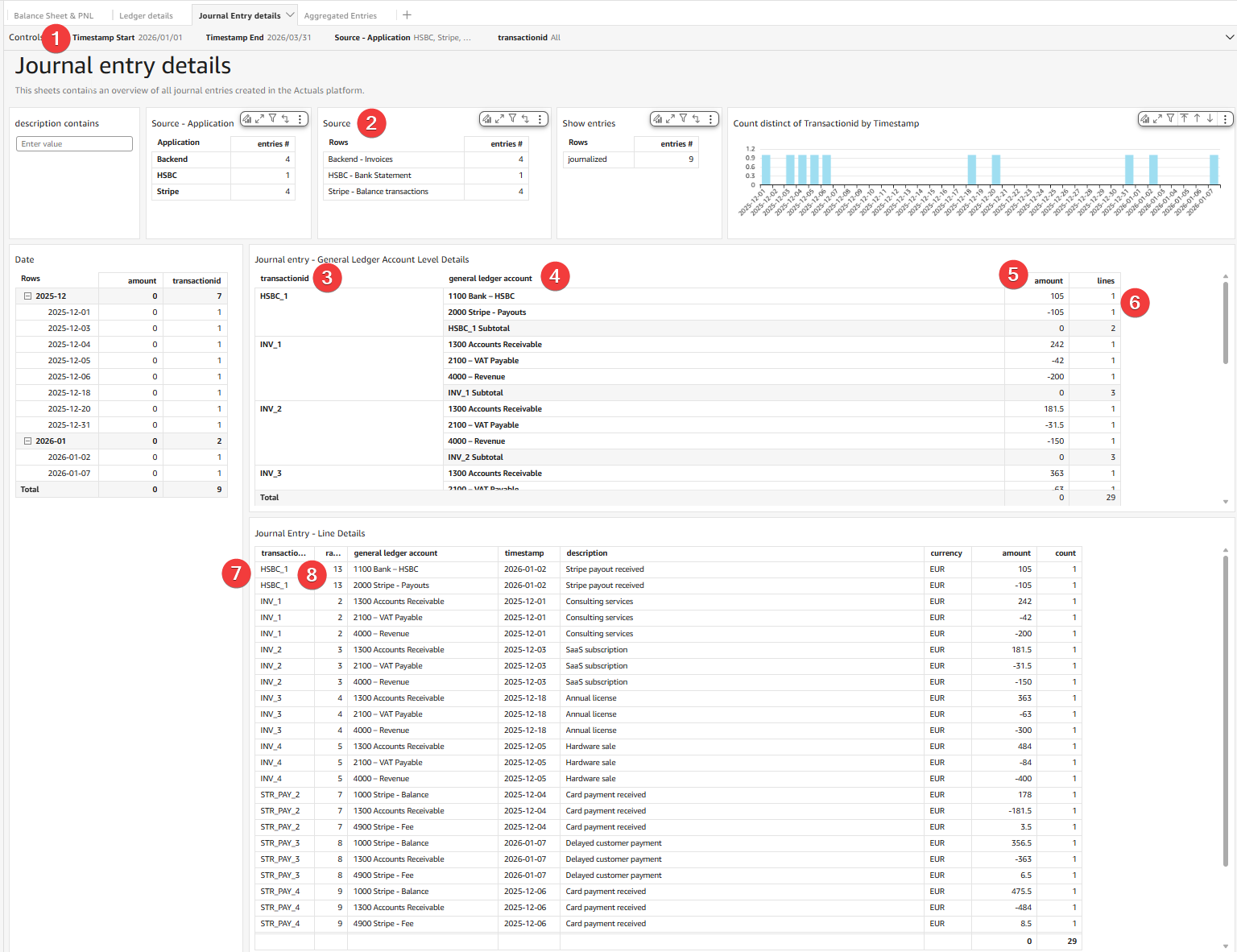The width and height of the screenshot is (1237, 952).
Task: Open filter icon on Source - Application visual
Action: (x=272, y=118)
